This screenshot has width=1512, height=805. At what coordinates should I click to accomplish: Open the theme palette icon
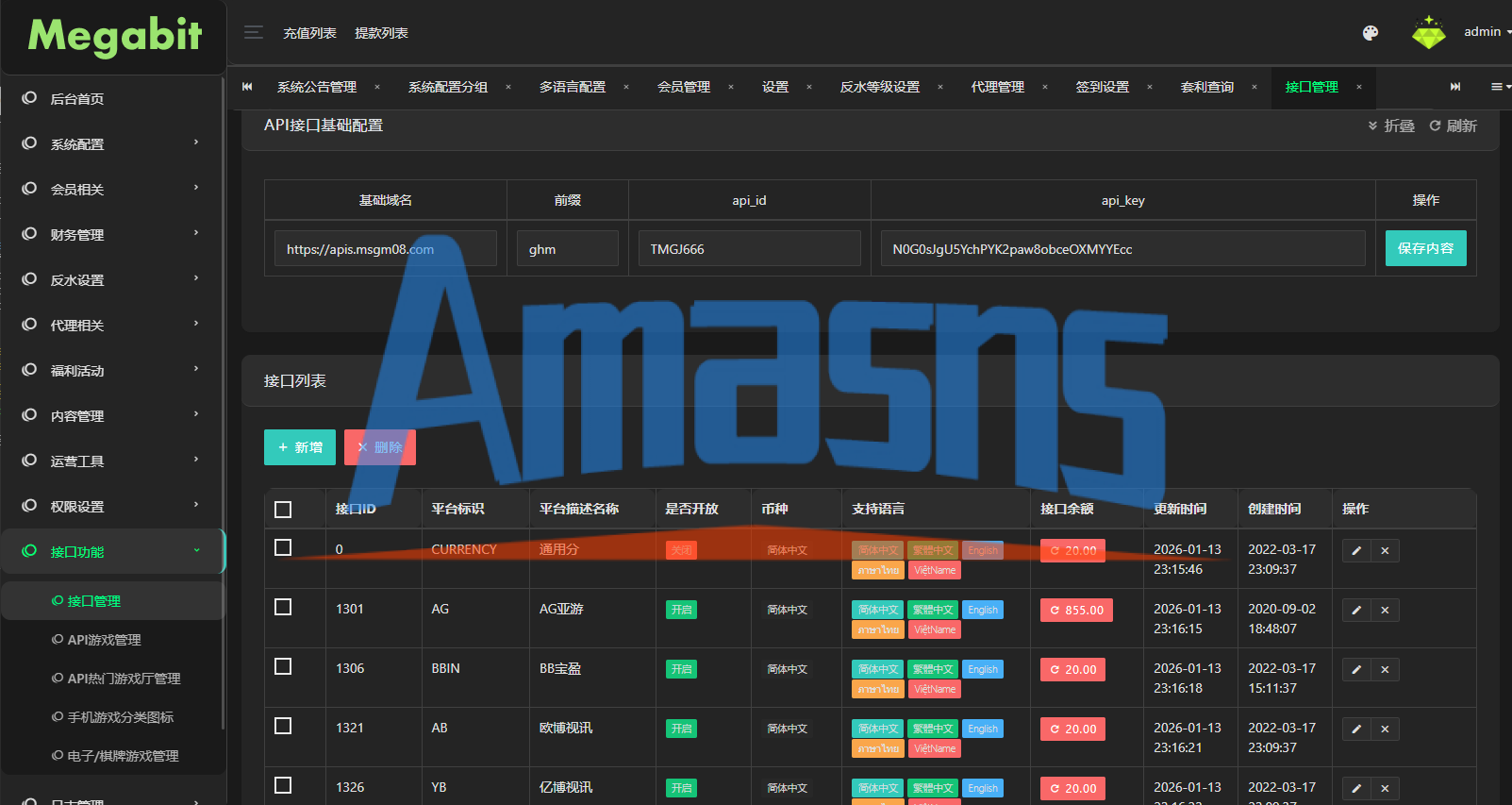1371,33
